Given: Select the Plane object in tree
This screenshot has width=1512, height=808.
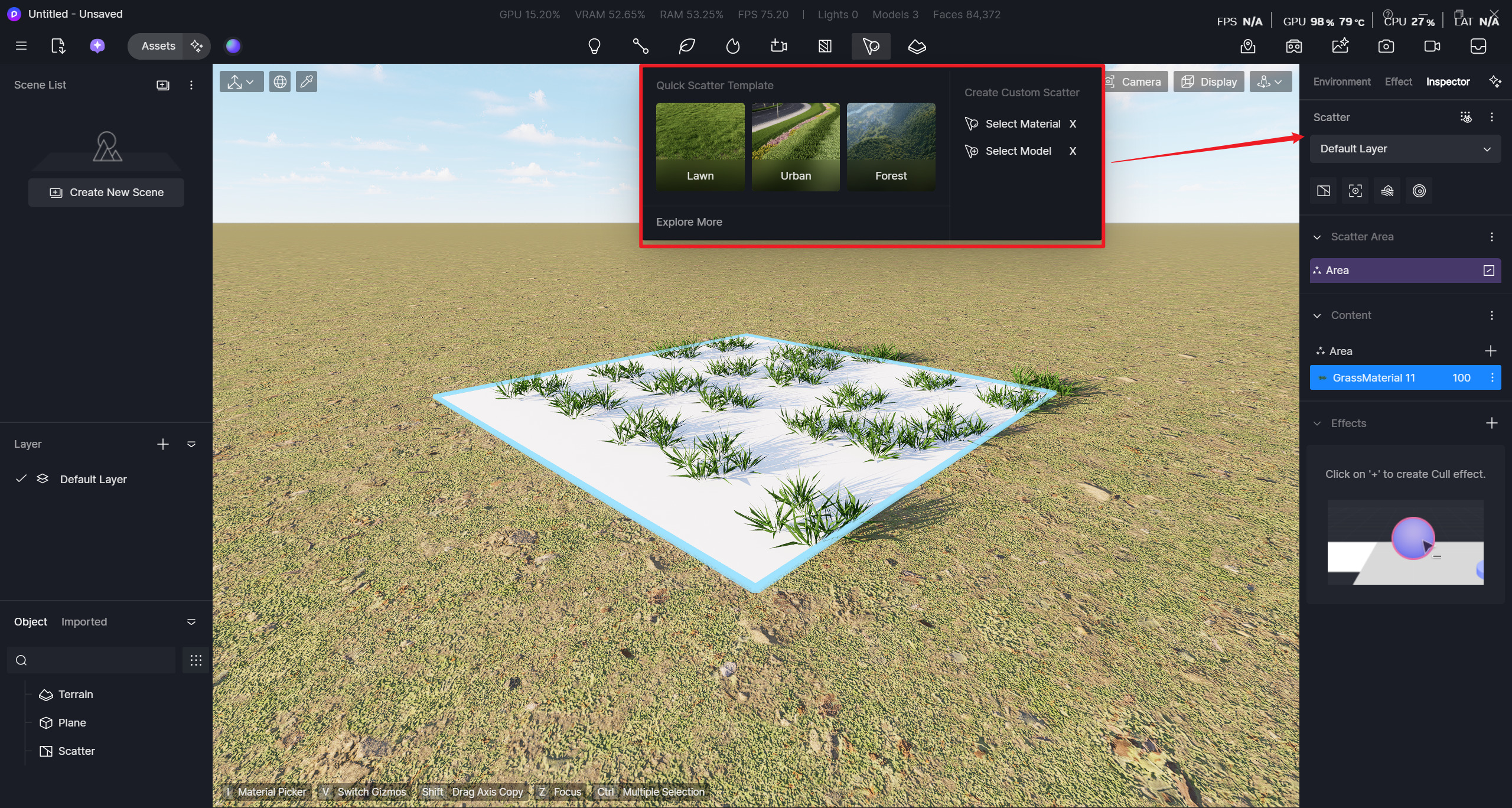Looking at the screenshot, I should point(71,723).
